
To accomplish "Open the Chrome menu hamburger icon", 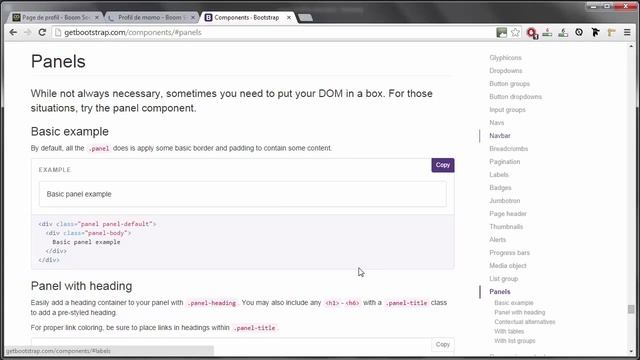I will (627, 33).
